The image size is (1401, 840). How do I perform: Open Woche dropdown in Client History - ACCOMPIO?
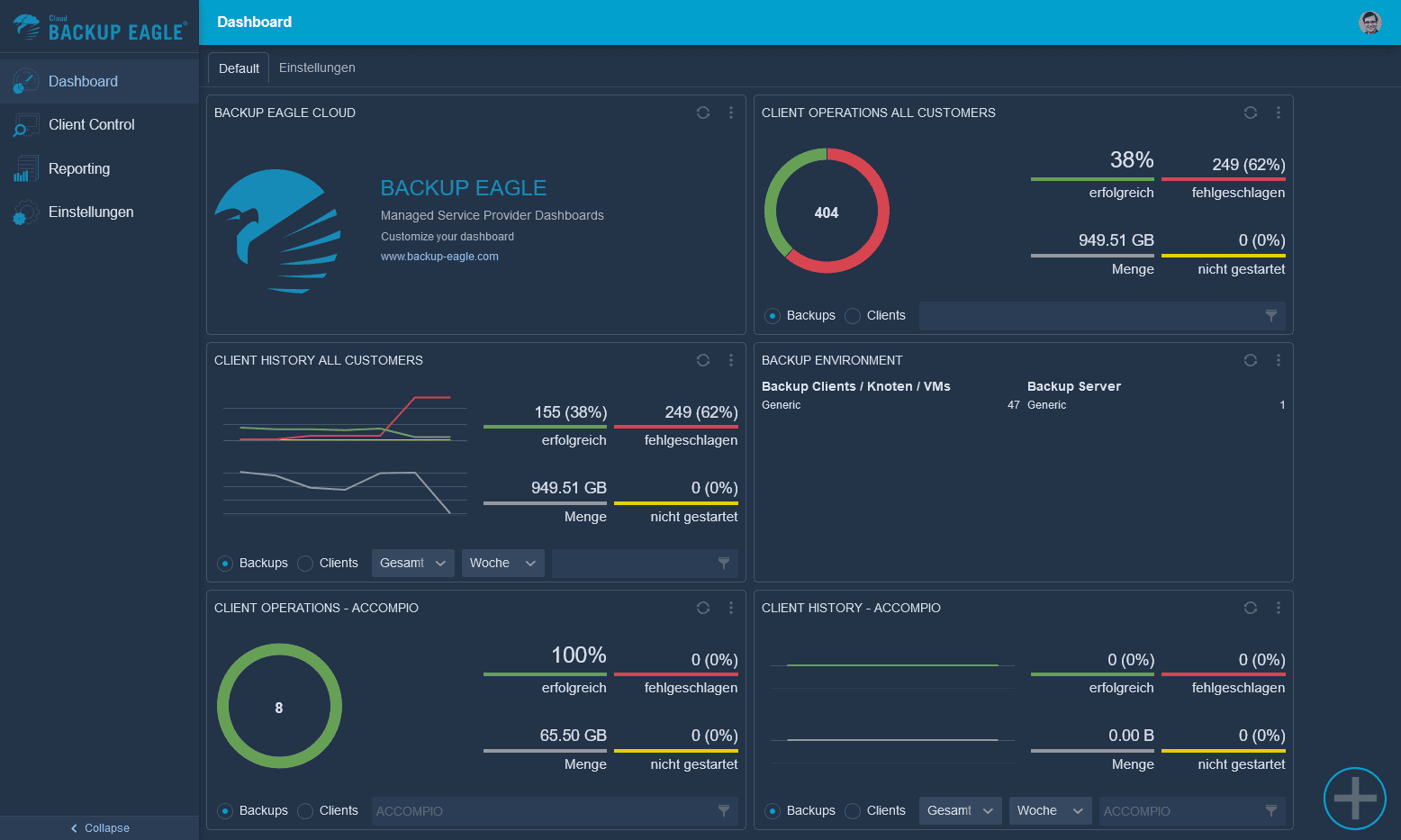[1051, 811]
